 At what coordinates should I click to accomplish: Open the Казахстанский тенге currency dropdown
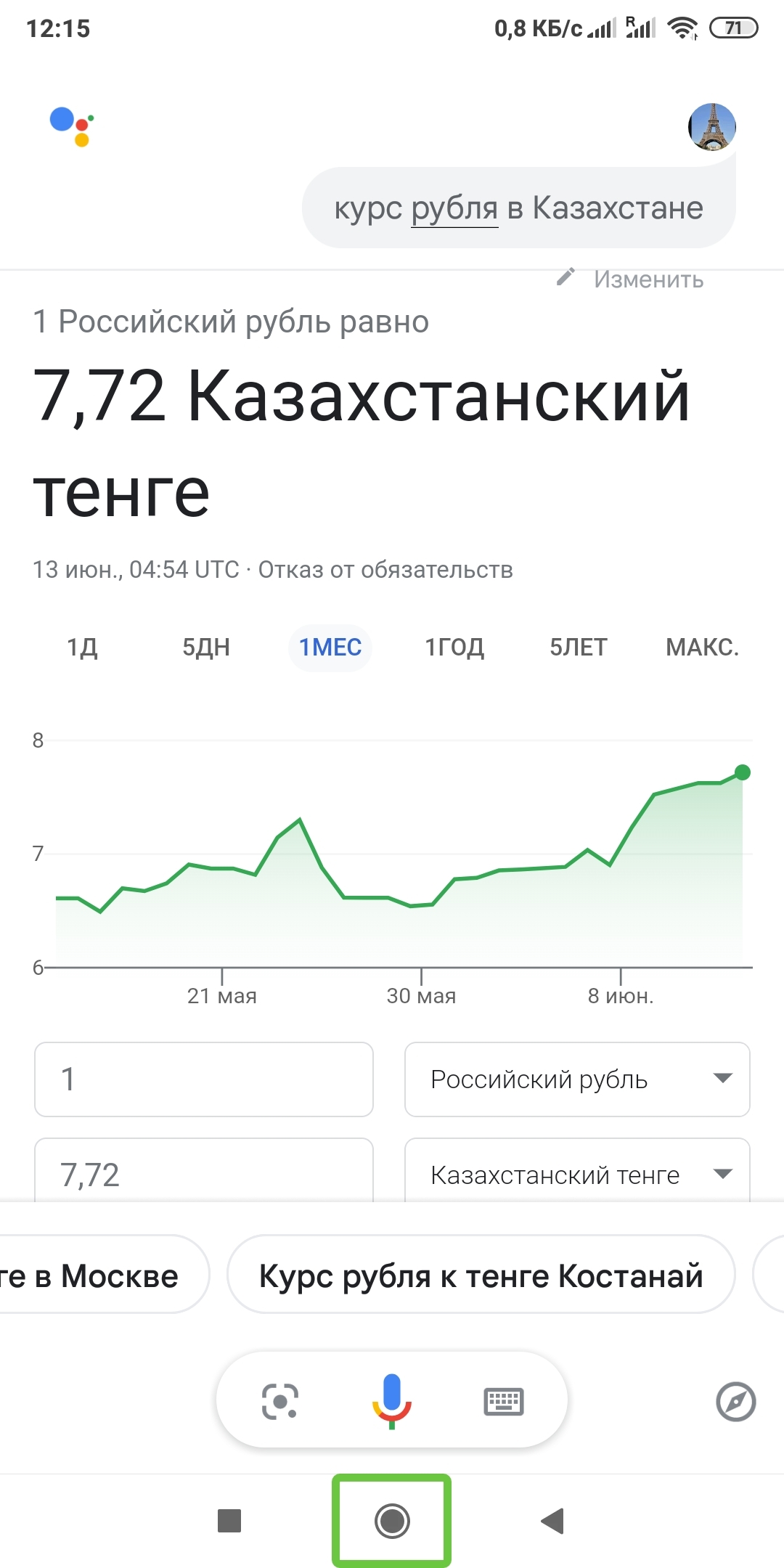pyautogui.click(x=577, y=1174)
